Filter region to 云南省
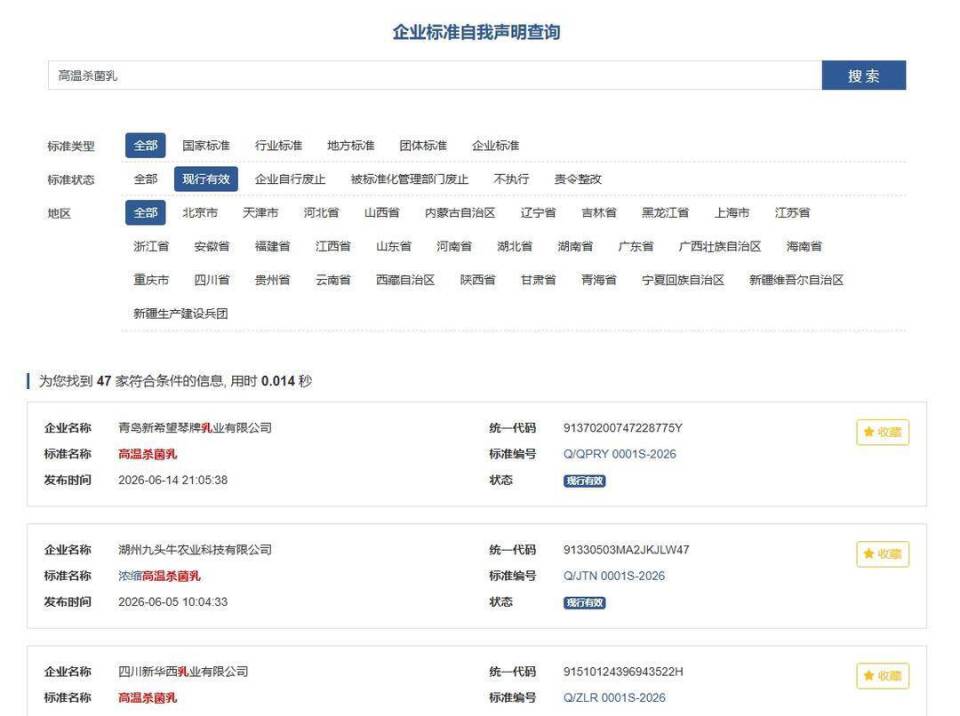Image resolution: width=960 pixels, height=716 pixels. pyautogui.click(x=333, y=281)
